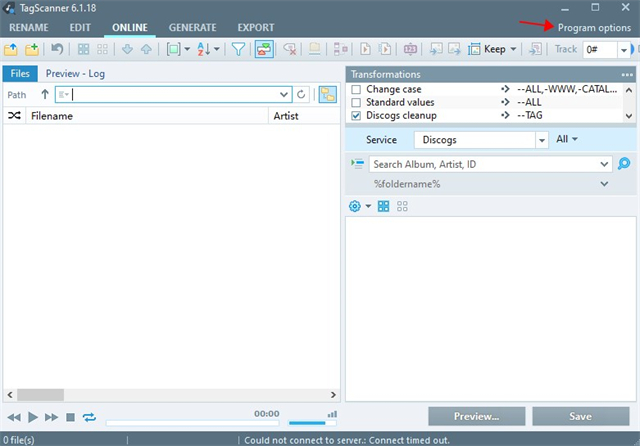Click the open folder icon in toolbar
This screenshot has width=640, height=446.
[x=11, y=48]
